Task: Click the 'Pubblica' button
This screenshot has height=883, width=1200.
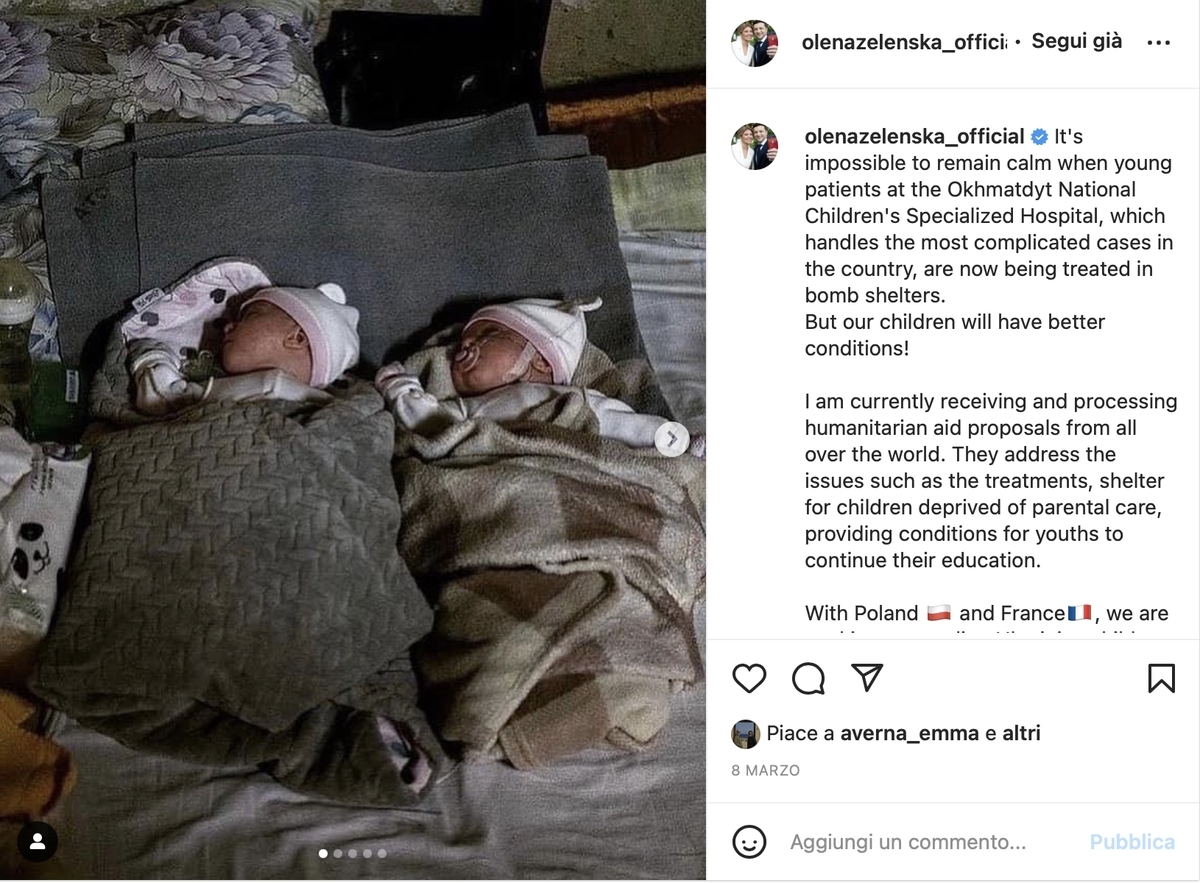Action: [x=1132, y=842]
